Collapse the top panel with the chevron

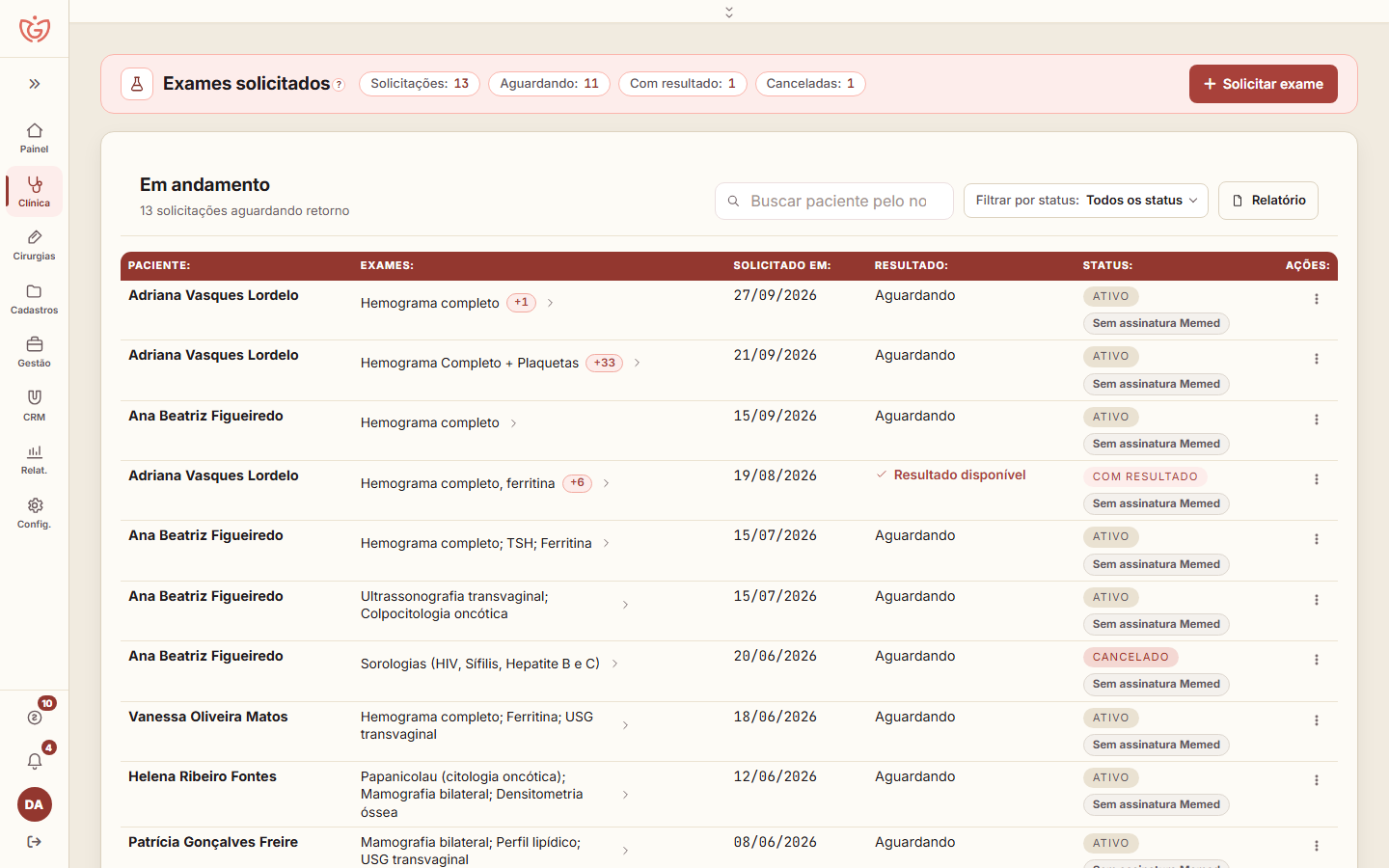pyautogui.click(x=729, y=12)
